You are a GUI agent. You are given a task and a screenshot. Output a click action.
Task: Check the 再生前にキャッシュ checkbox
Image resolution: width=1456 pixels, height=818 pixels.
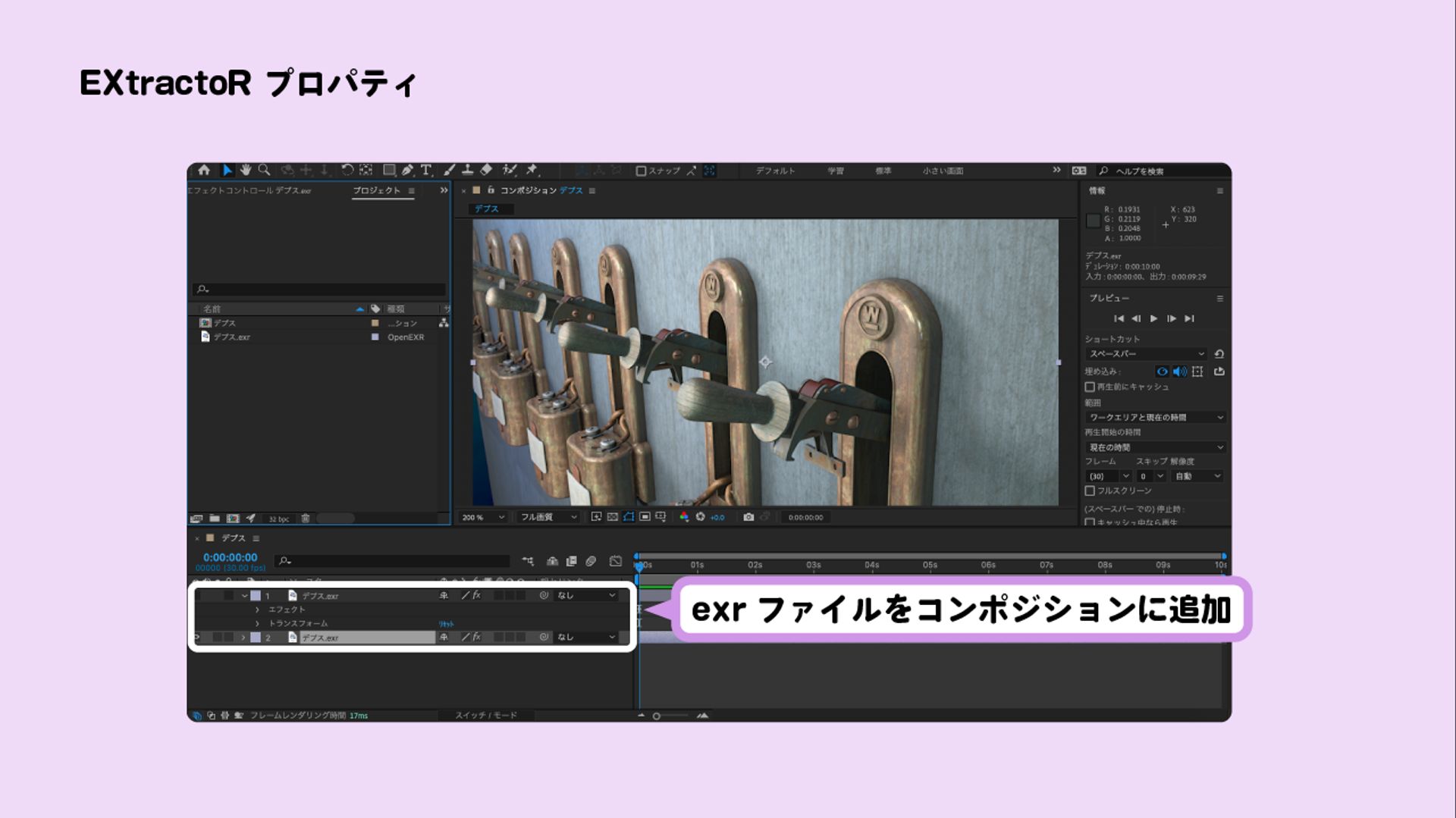pos(1090,387)
